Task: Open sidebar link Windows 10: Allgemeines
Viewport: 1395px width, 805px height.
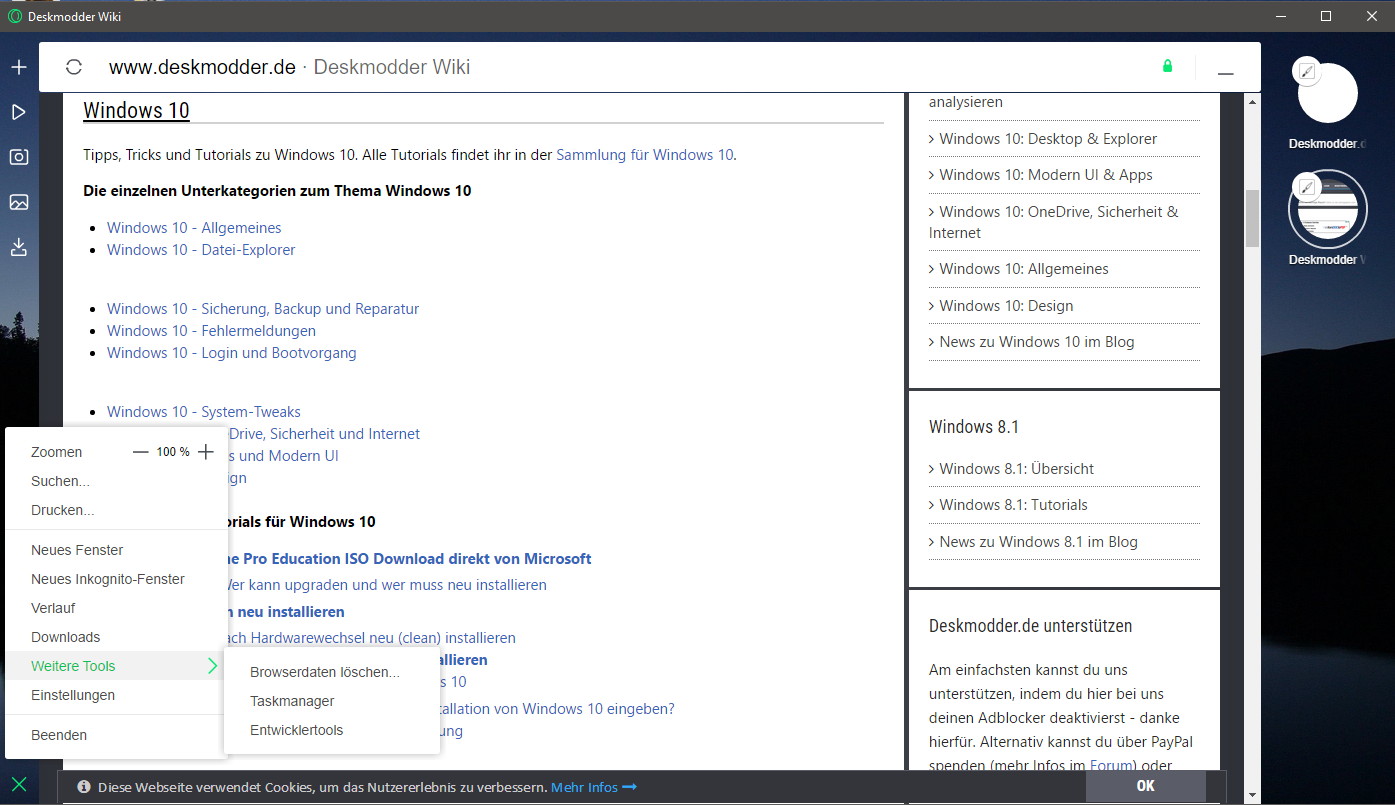Action: [1024, 269]
